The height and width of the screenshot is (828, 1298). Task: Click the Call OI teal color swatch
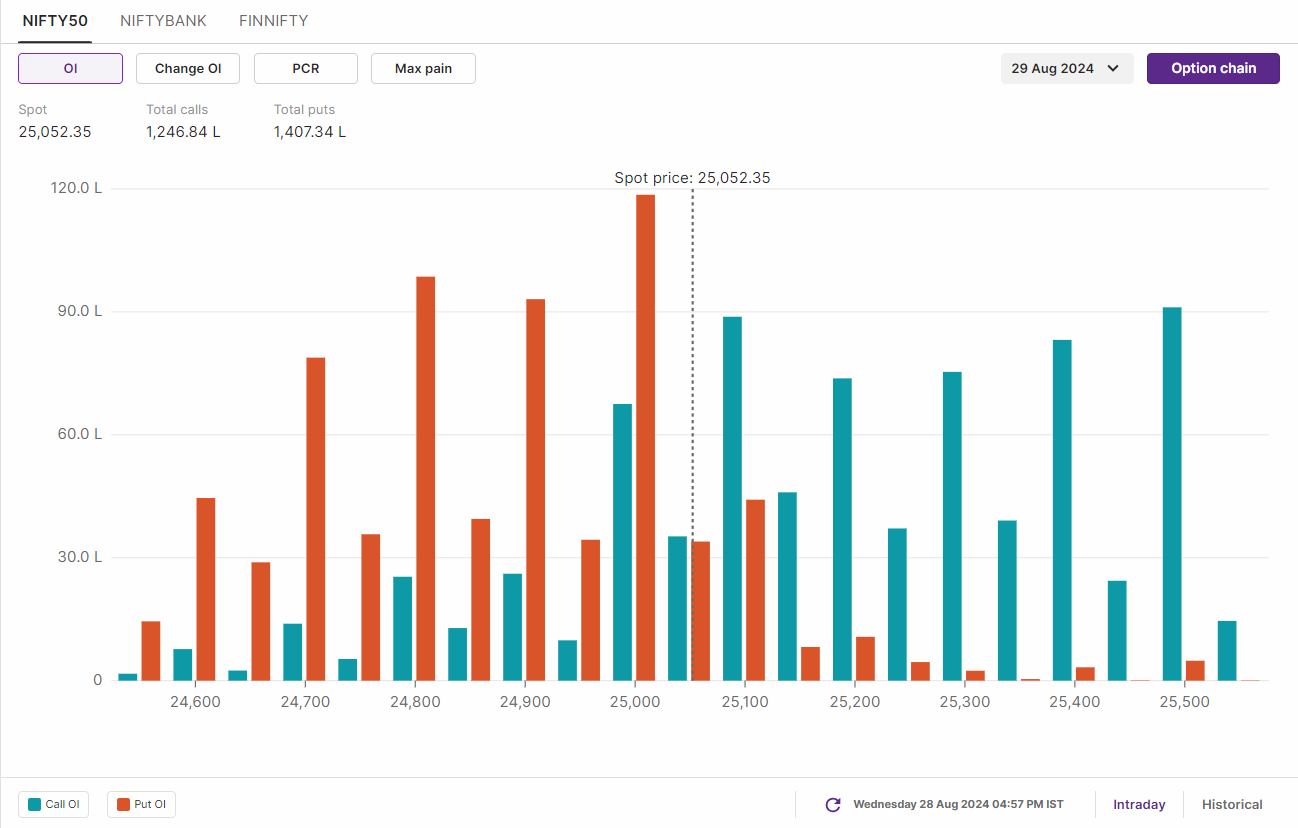pyautogui.click(x=35, y=805)
